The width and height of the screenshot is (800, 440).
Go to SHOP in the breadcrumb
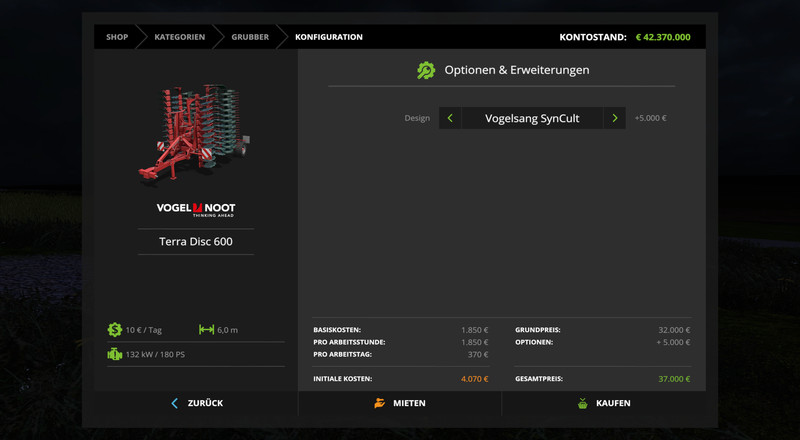pyautogui.click(x=117, y=37)
